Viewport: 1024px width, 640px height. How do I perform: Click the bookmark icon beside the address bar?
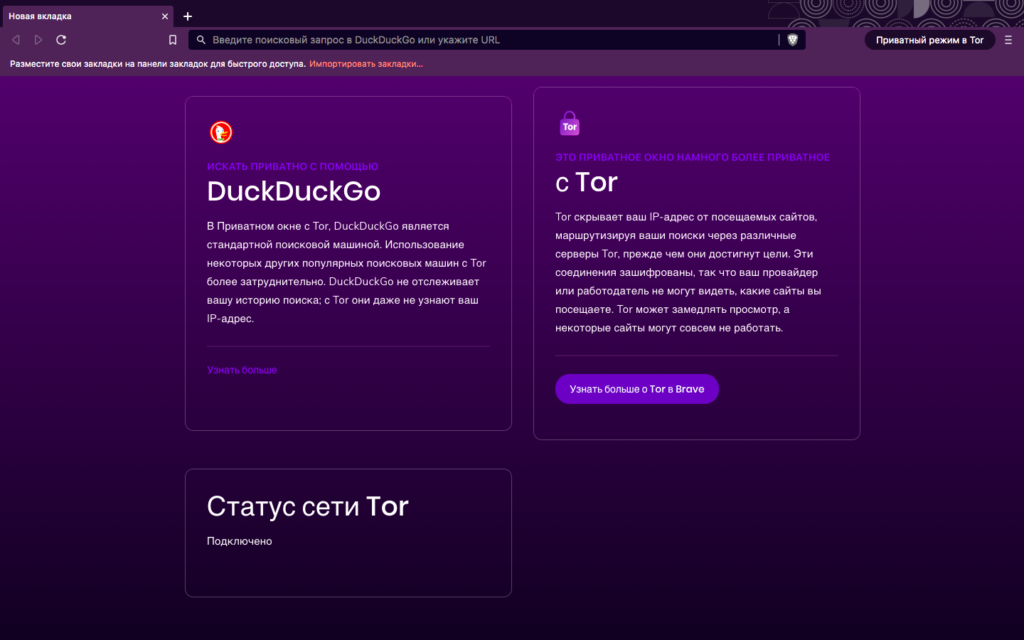pos(173,40)
